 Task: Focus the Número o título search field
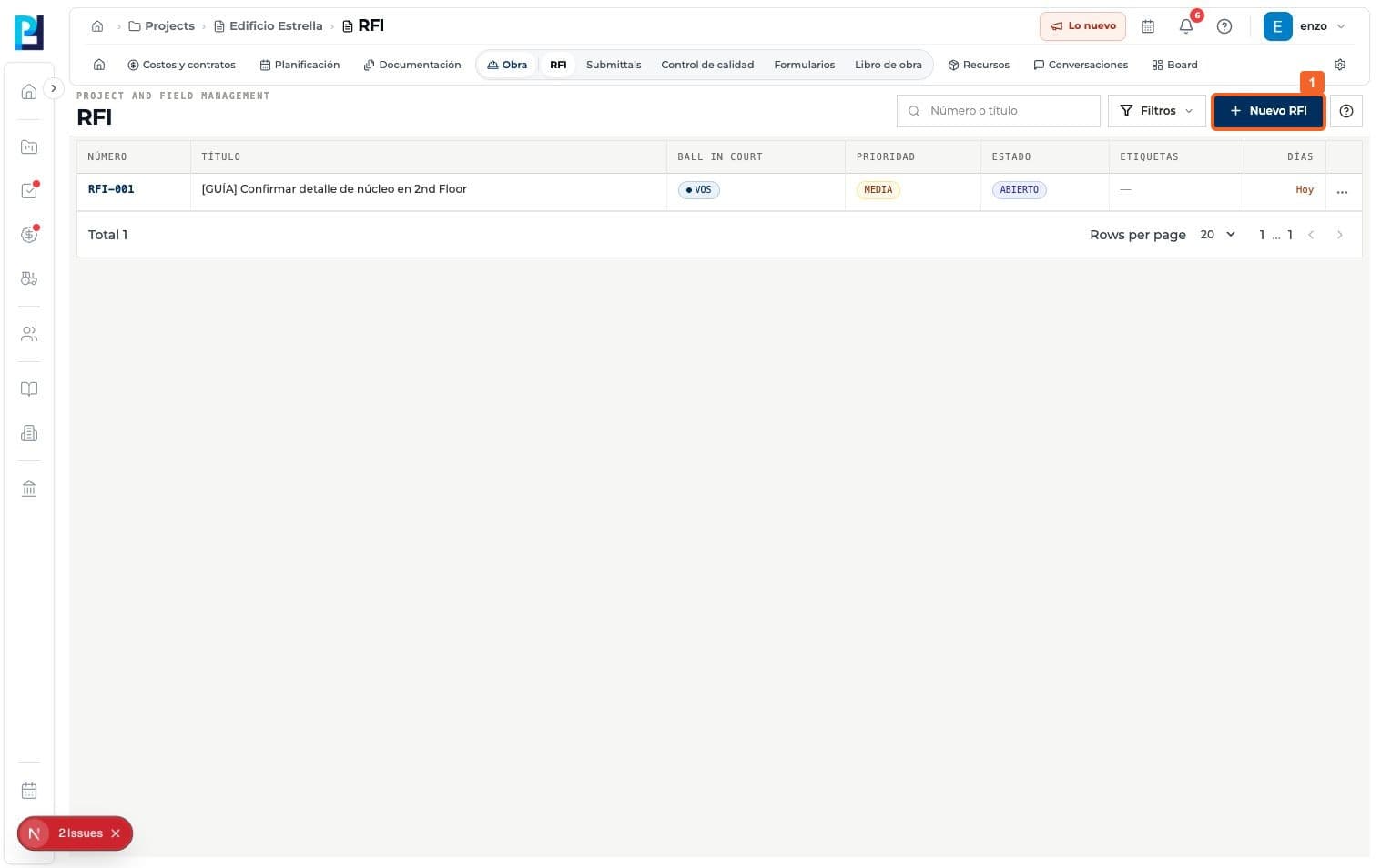[x=999, y=111]
